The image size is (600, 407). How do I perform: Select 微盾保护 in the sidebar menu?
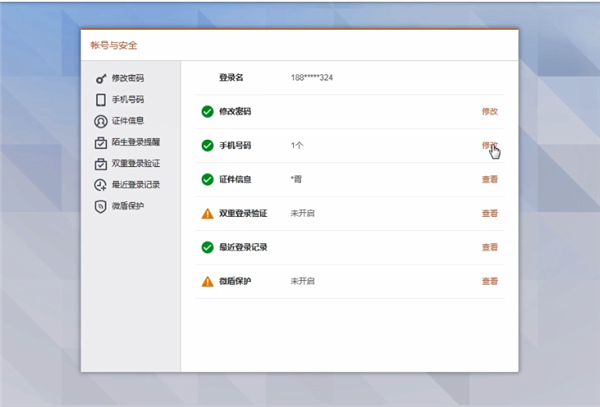pyautogui.click(x=128, y=206)
